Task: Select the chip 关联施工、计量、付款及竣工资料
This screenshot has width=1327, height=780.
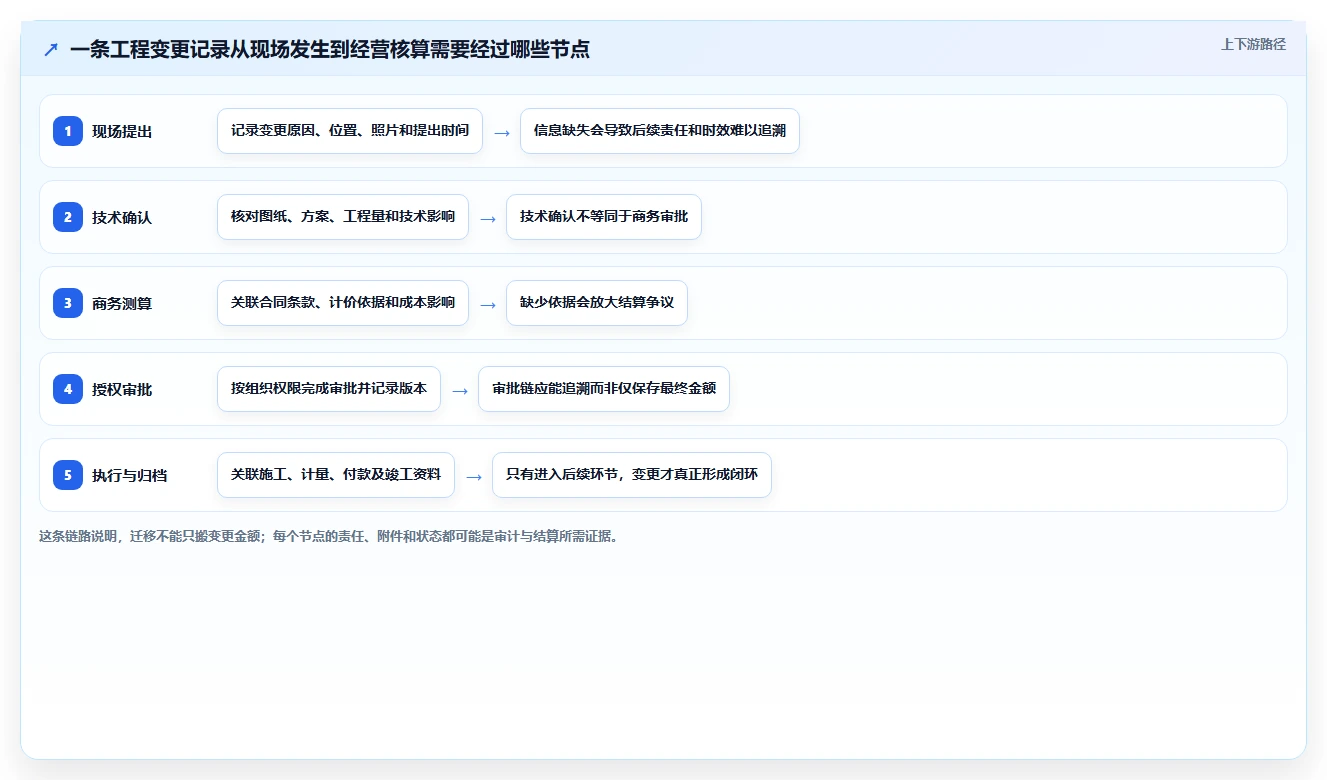Action: [x=336, y=475]
